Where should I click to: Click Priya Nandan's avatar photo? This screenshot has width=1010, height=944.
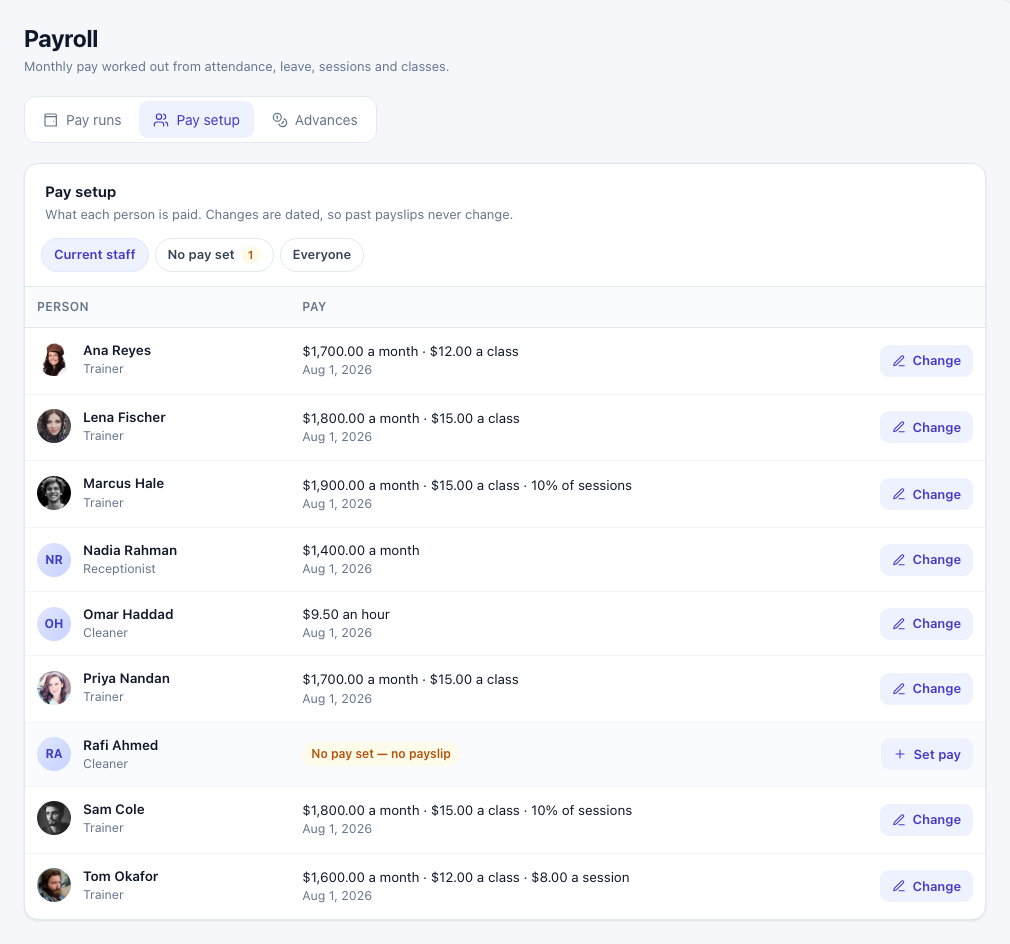[x=54, y=688]
